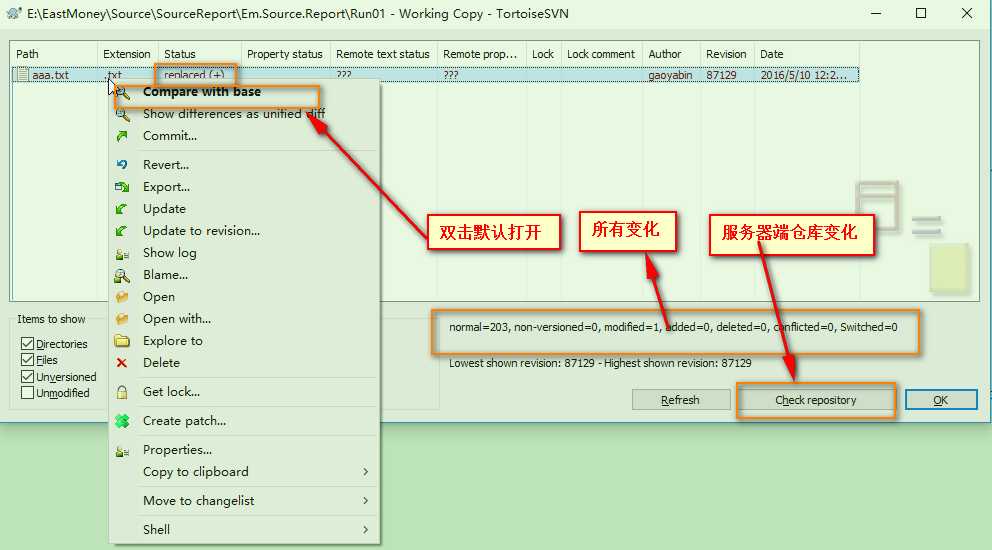Uncheck the Directories checkbox
The height and width of the screenshot is (550, 992).
coord(27,344)
